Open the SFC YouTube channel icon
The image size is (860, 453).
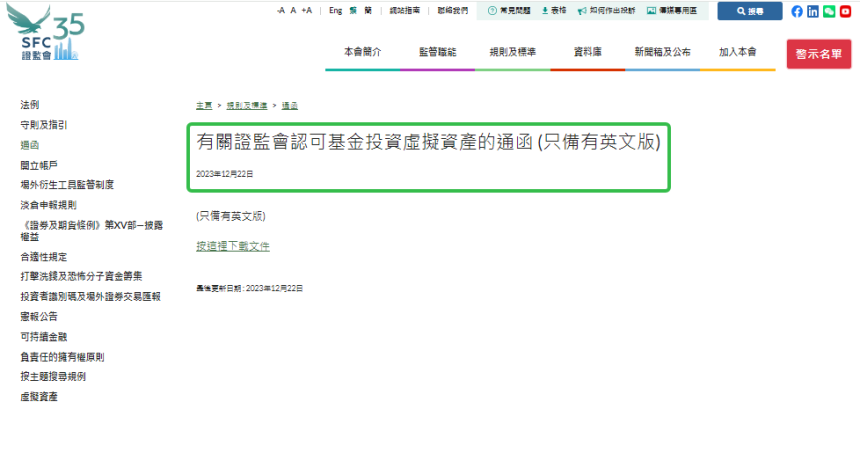point(845,11)
